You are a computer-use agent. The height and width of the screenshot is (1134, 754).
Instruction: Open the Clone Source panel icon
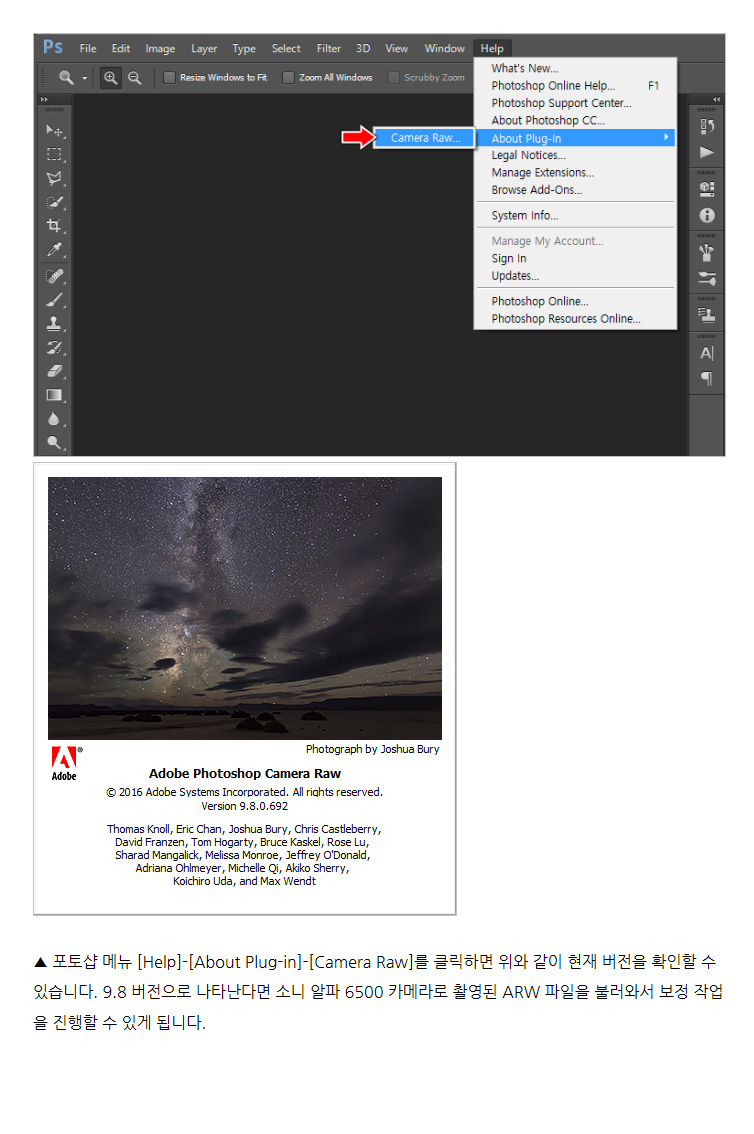coord(707,315)
